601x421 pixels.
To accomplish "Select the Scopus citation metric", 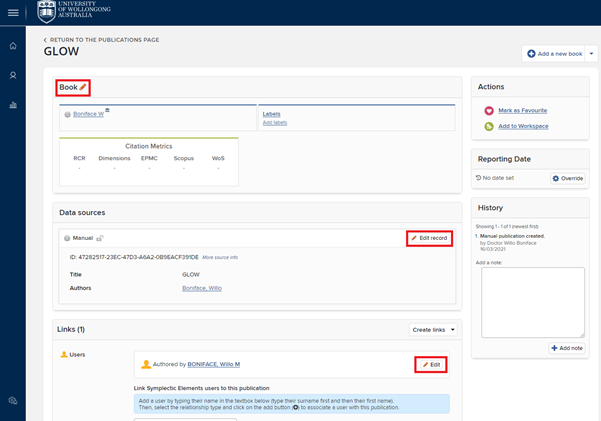I will (184, 158).
